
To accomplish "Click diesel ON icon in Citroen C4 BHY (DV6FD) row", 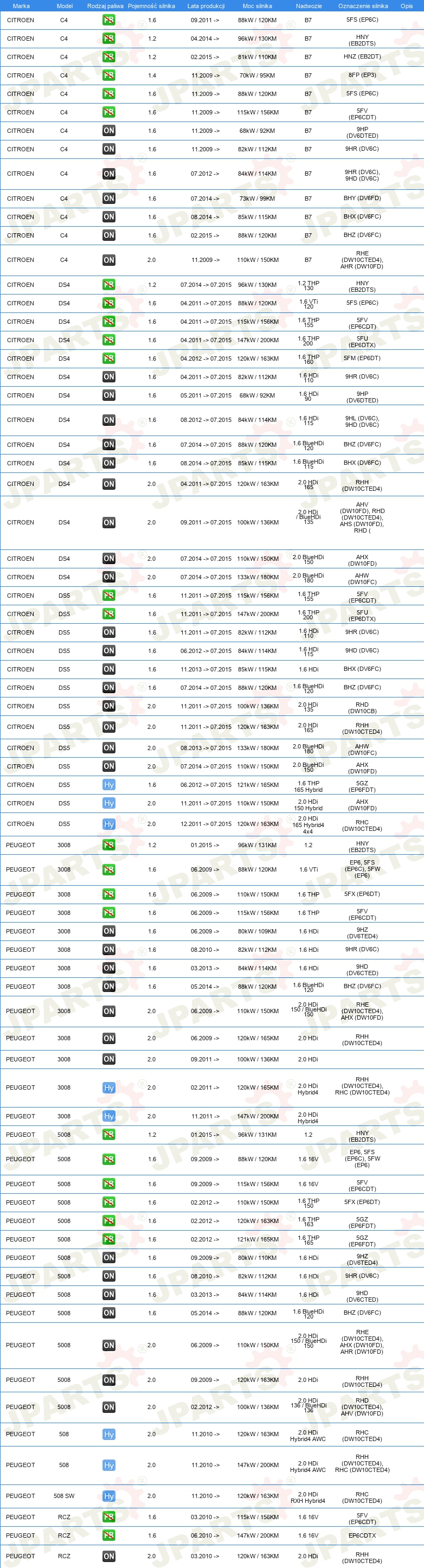I will click(109, 199).
